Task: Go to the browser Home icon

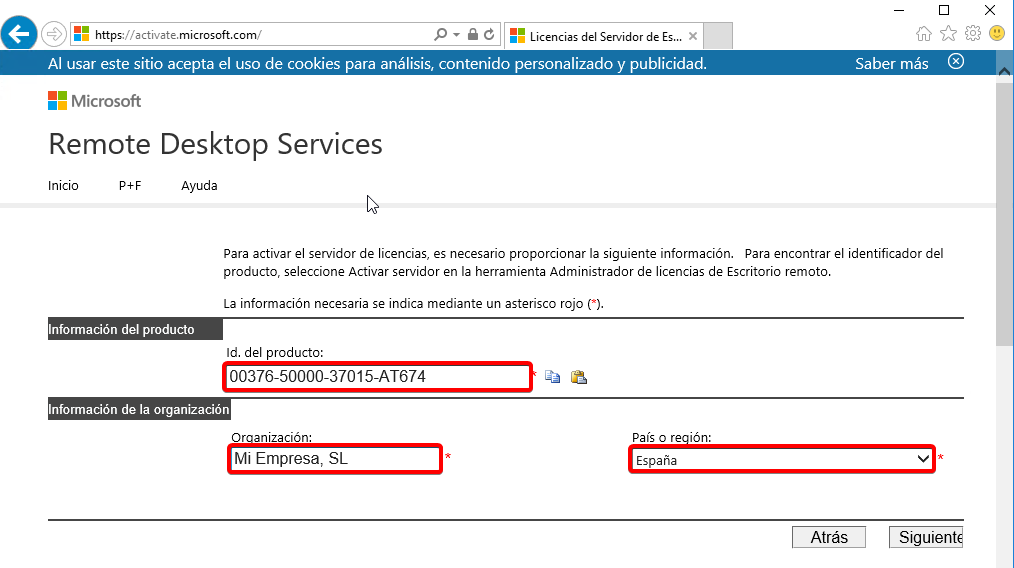Action: (x=923, y=34)
